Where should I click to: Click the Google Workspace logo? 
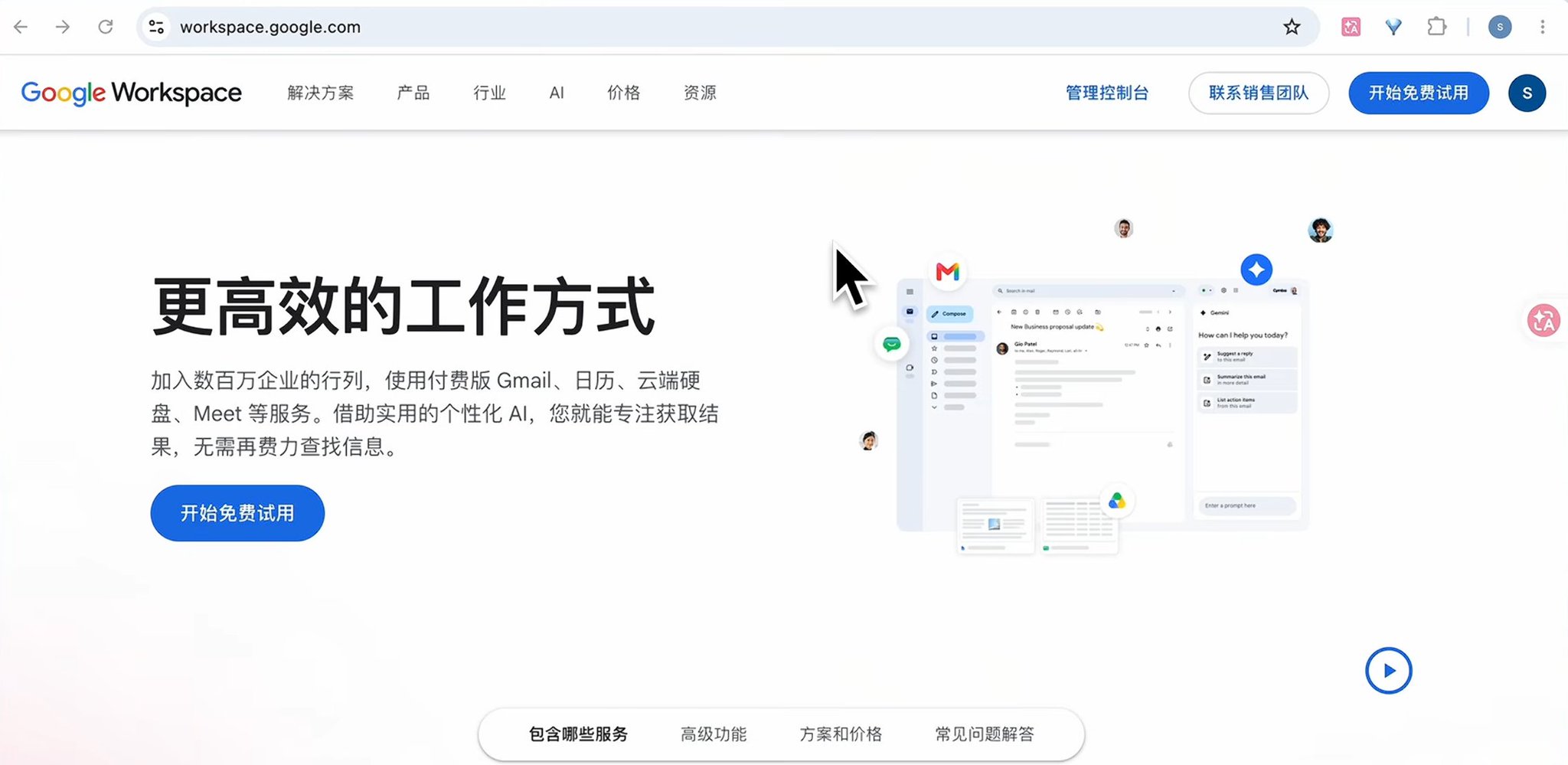point(131,93)
